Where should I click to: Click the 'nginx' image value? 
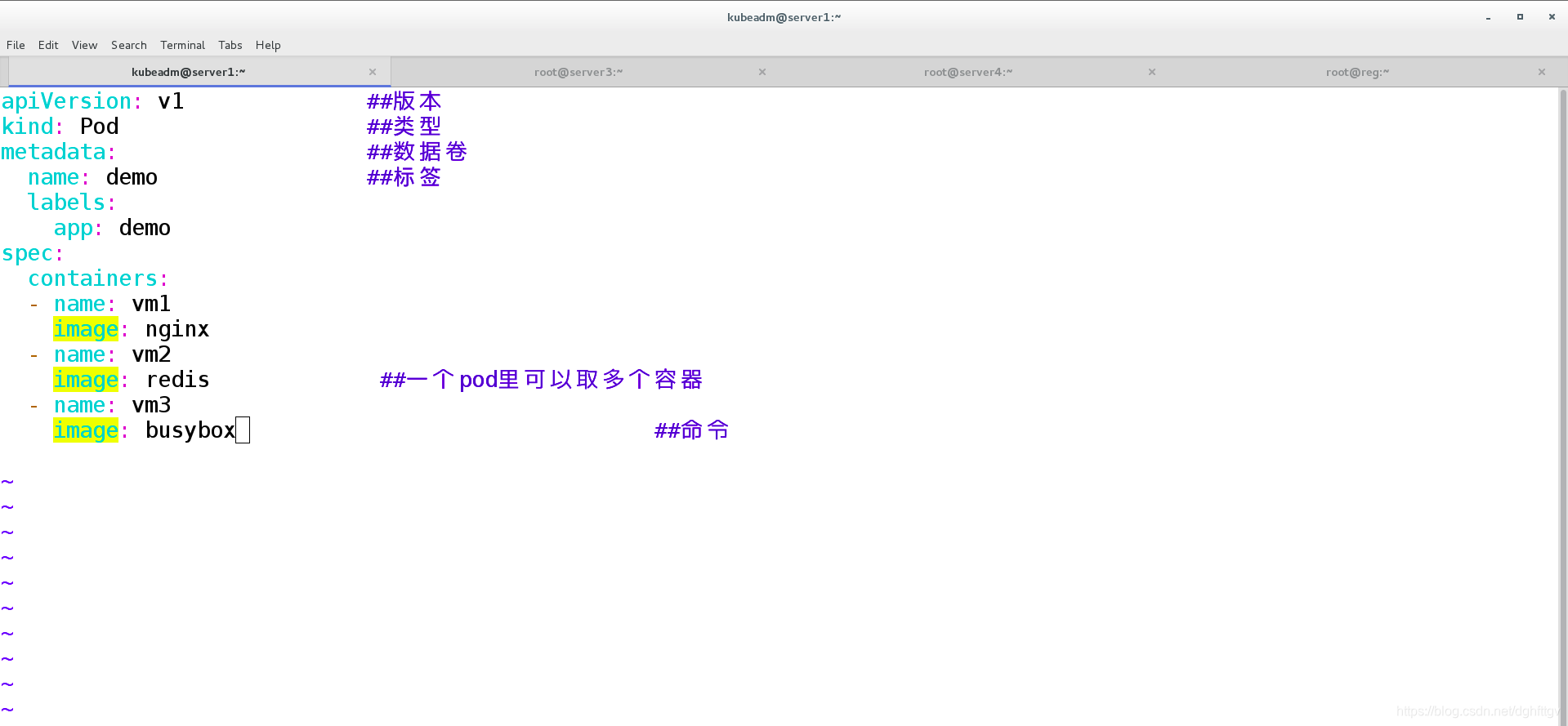[x=177, y=329]
